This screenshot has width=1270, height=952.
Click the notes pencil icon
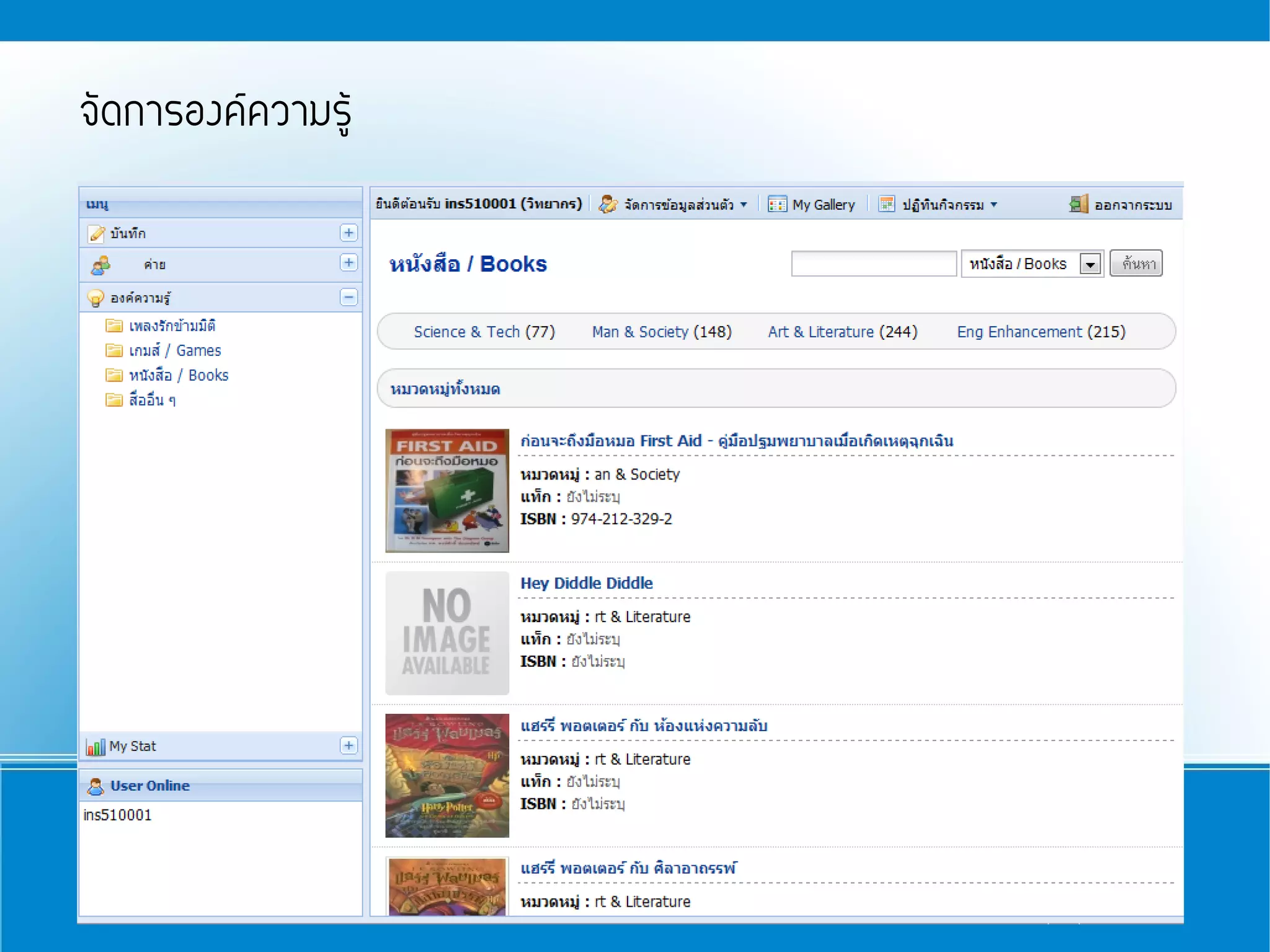coord(97,234)
